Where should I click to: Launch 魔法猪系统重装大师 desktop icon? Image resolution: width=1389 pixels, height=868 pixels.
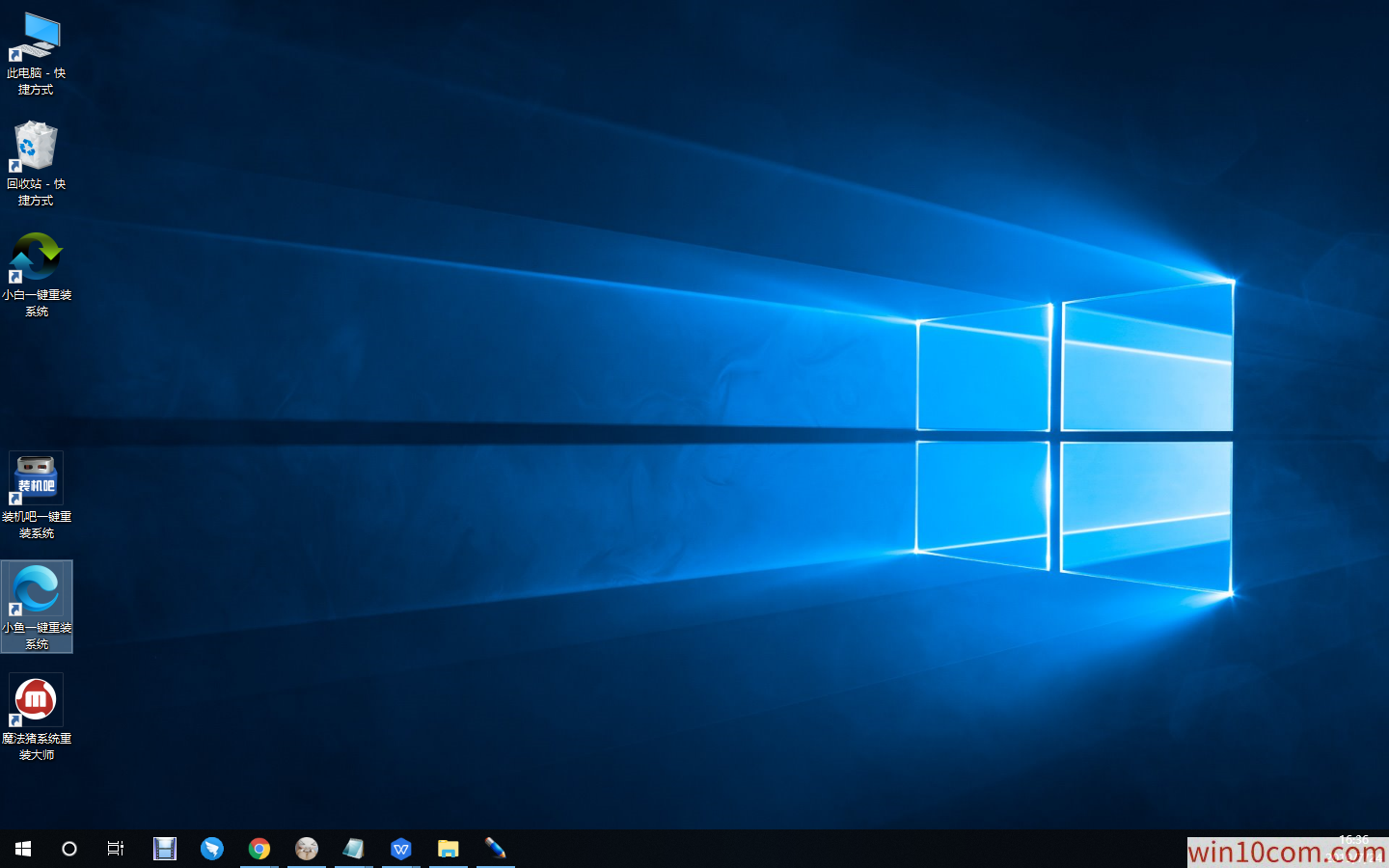tap(37, 718)
